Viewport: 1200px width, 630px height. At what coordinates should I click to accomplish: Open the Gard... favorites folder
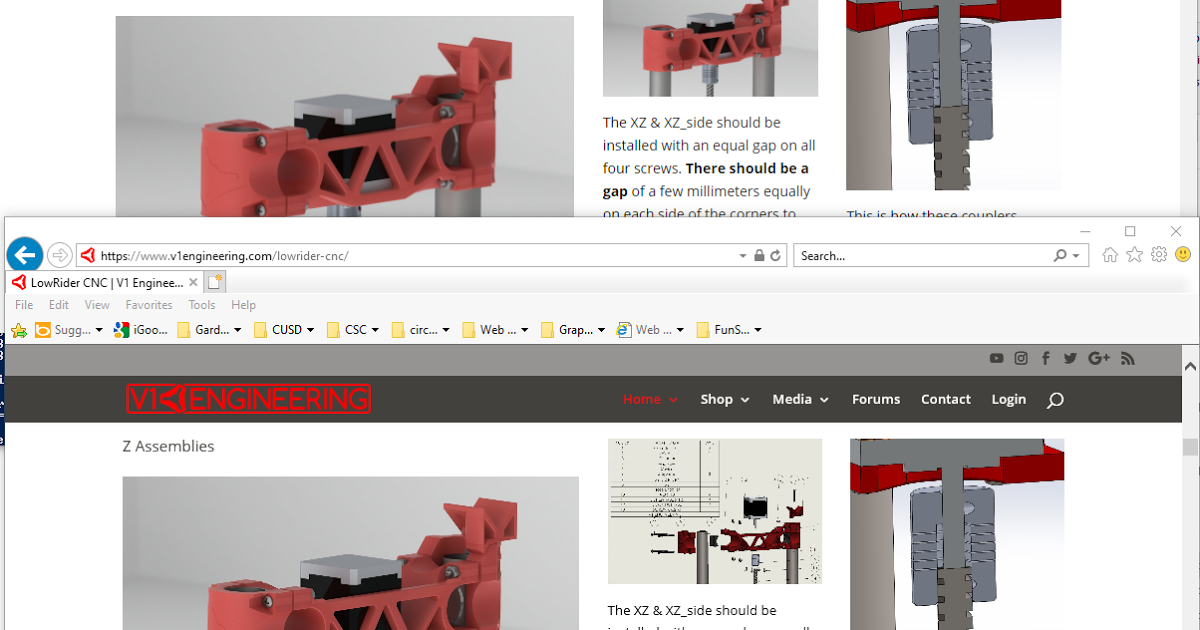[208, 330]
